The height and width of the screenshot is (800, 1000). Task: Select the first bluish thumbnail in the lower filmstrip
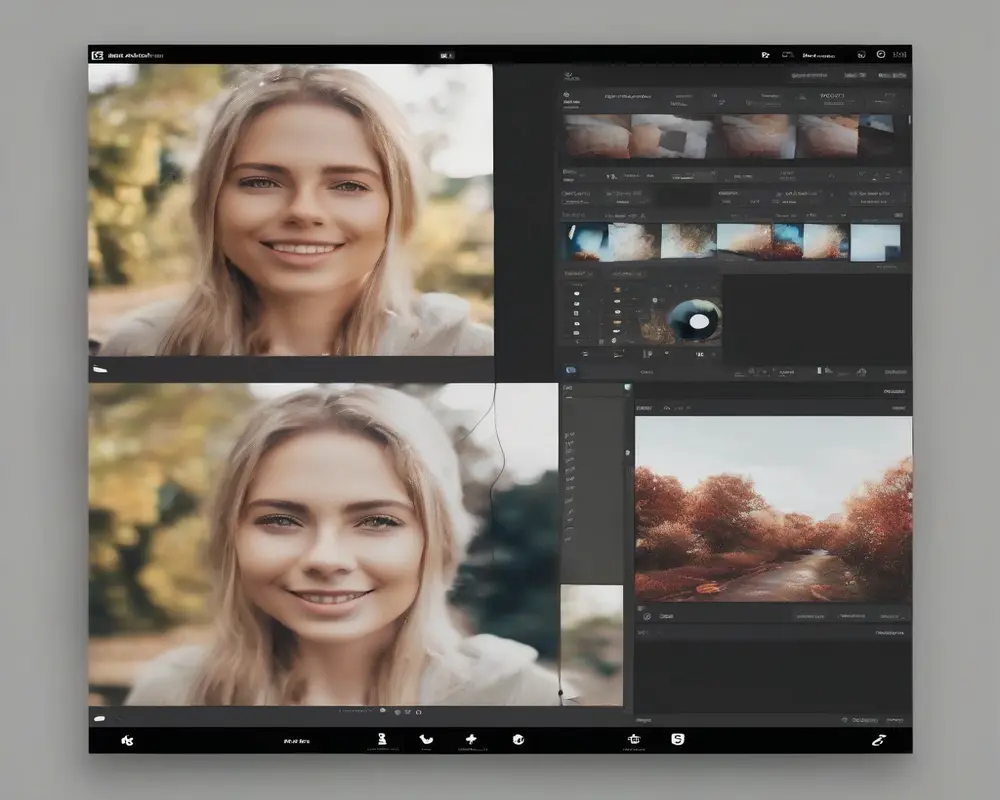pos(586,242)
